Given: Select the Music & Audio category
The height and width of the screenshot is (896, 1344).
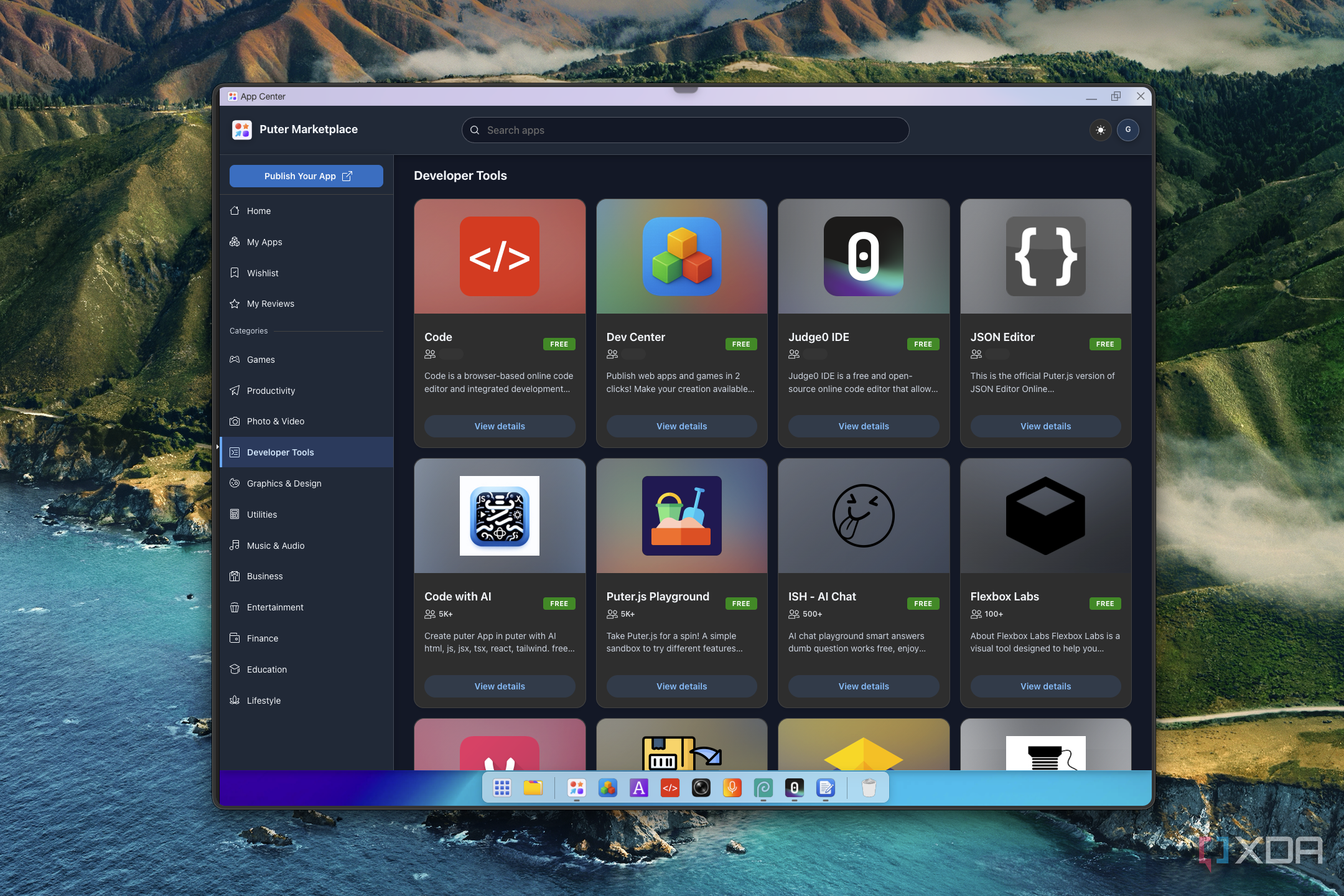Looking at the screenshot, I should click(306, 546).
